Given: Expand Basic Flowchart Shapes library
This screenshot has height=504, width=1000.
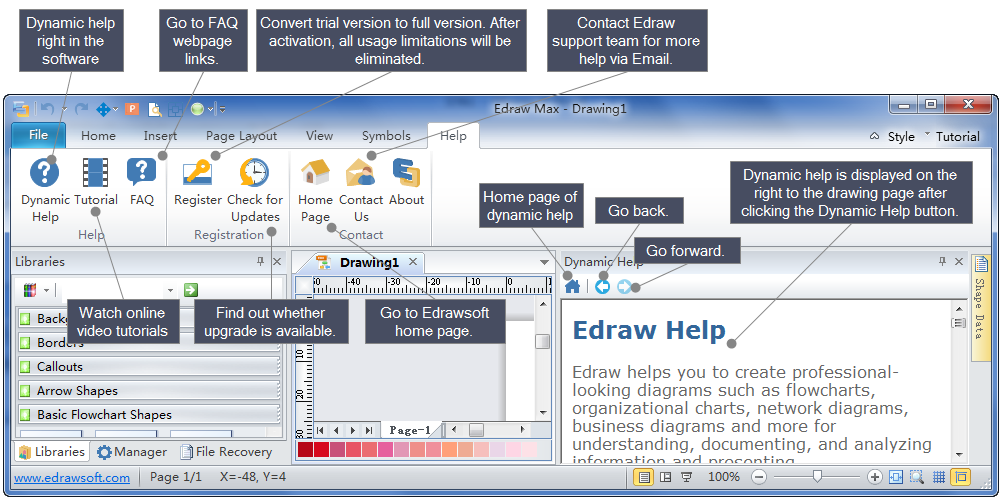Looking at the screenshot, I should (149, 415).
